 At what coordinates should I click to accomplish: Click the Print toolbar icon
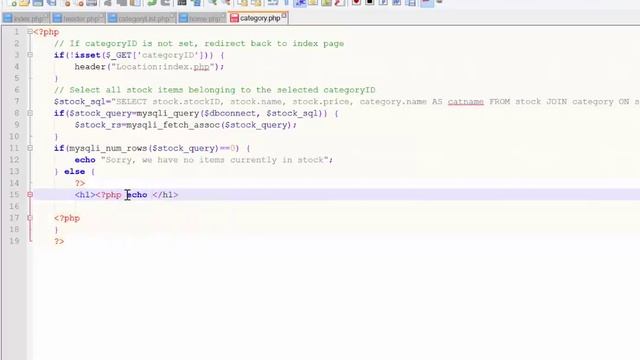pos(91,3)
